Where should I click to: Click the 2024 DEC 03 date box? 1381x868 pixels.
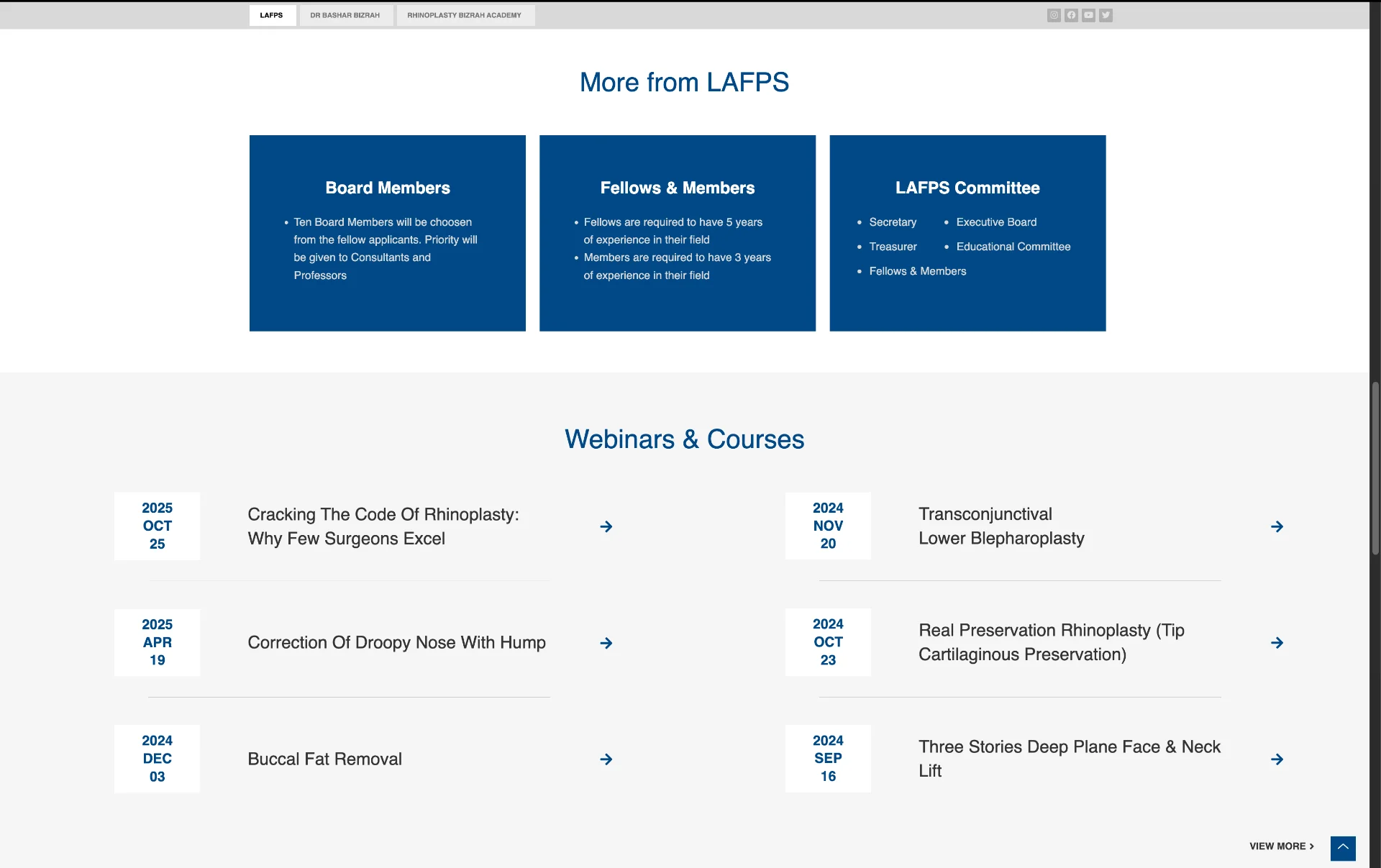click(157, 759)
